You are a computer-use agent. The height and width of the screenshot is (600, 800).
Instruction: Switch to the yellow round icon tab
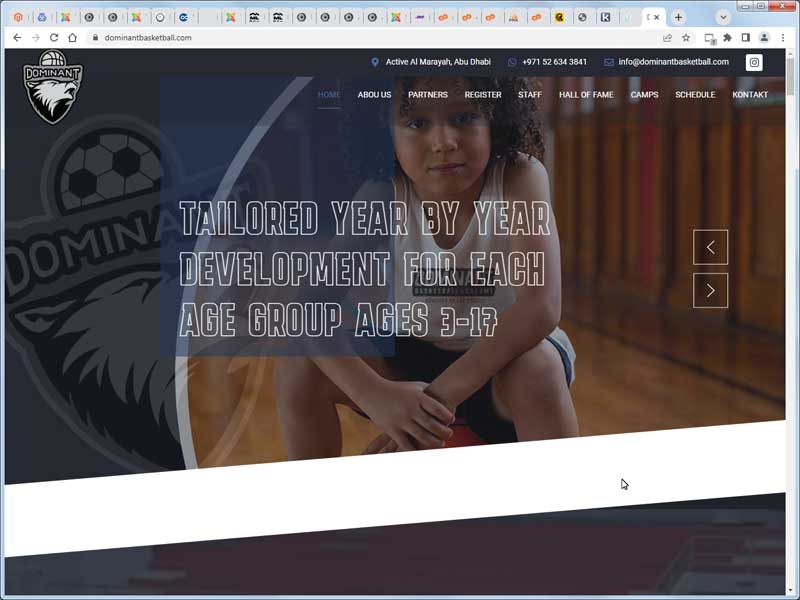(560, 17)
